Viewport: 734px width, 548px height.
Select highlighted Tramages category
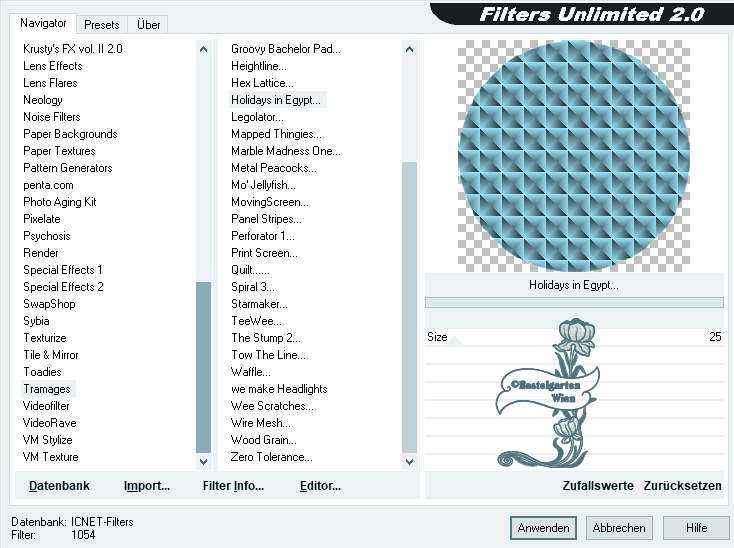[47, 389]
